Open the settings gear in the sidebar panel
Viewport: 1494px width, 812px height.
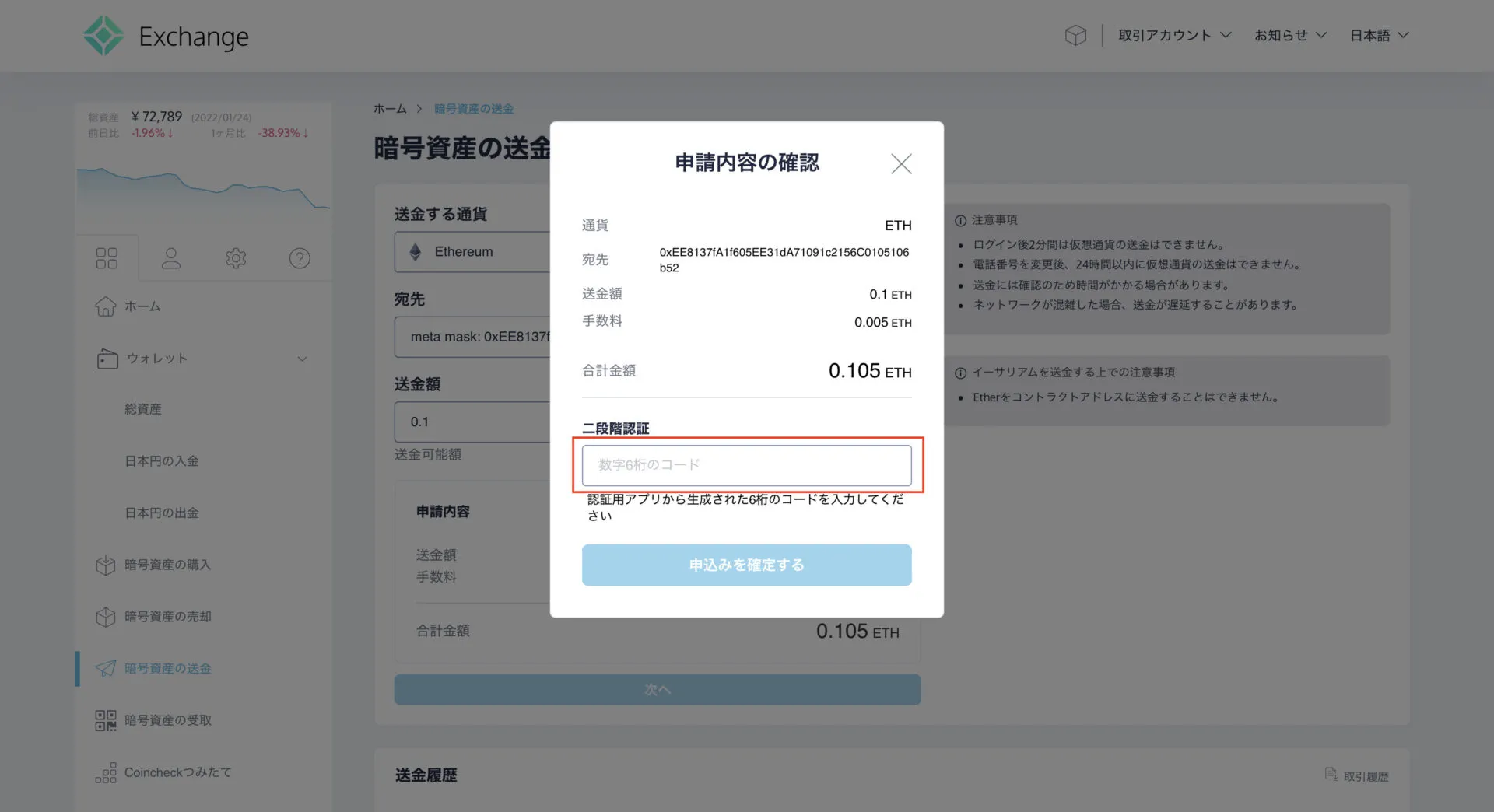tap(235, 257)
